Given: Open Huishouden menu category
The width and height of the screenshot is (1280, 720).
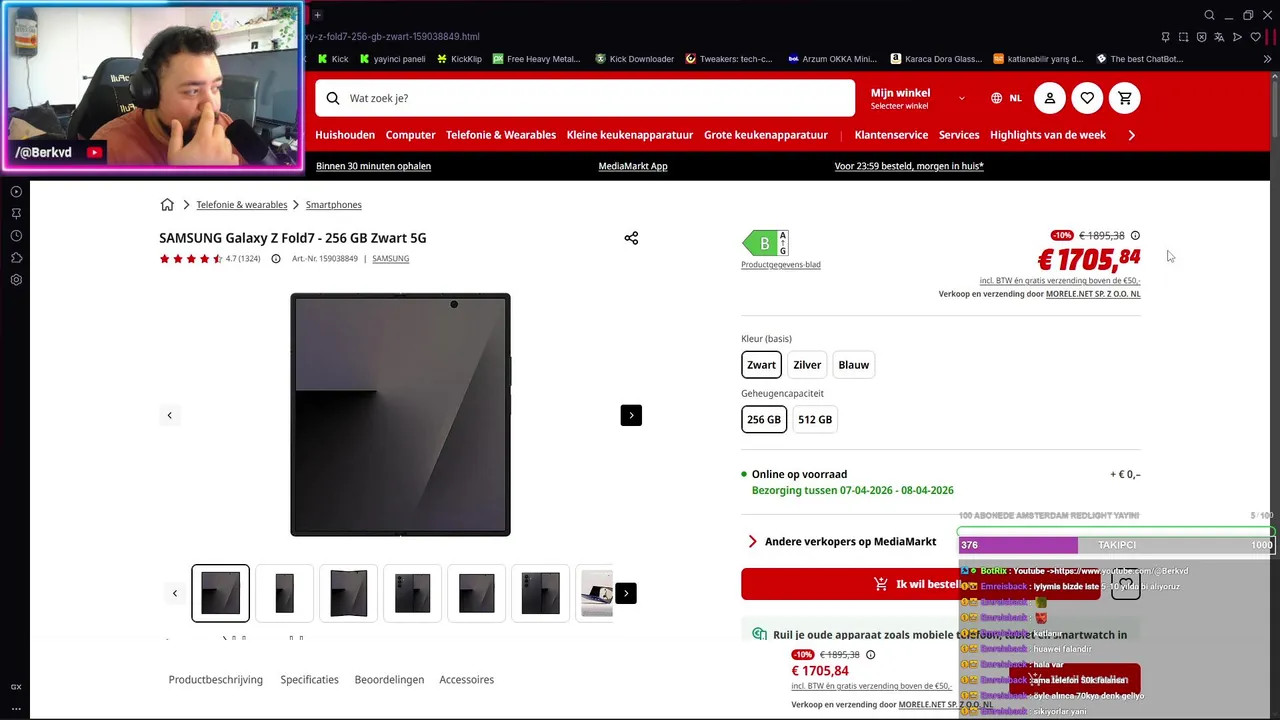Looking at the screenshot, I should (345, 135).
